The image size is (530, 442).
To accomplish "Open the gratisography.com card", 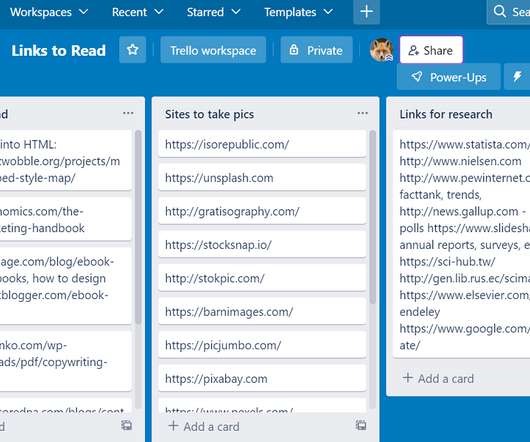I will click(262, 211).
